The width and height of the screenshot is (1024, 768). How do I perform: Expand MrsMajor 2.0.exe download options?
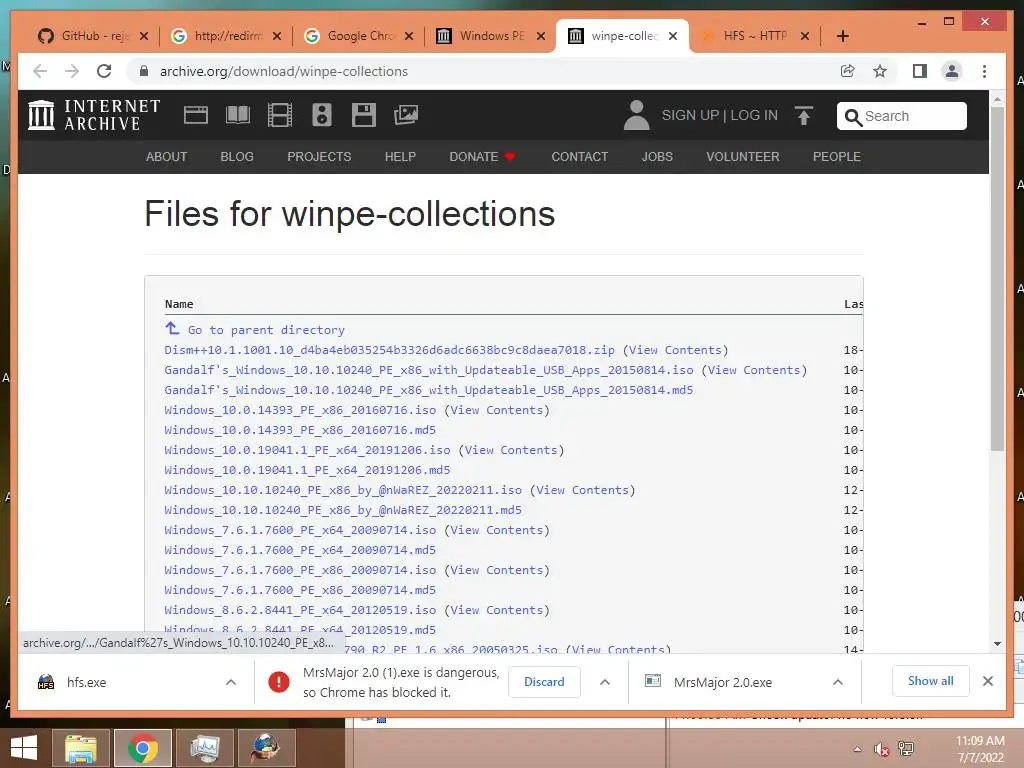(838, 682)
